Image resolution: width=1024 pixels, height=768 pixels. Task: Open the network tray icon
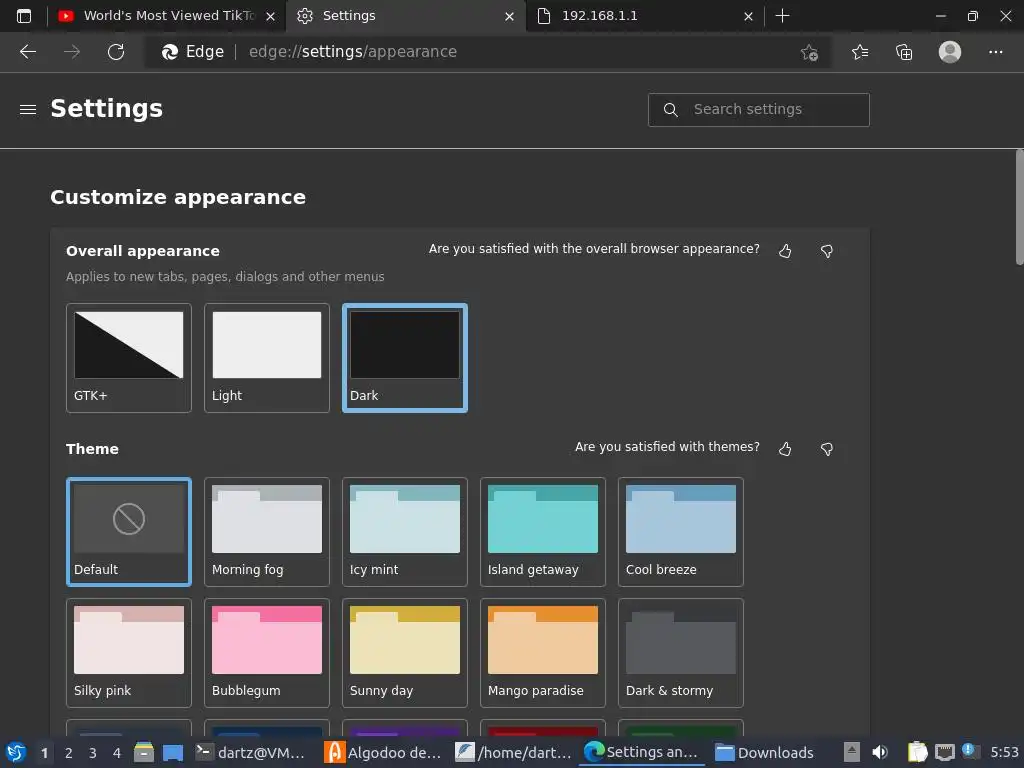click(x=944, y=752)
